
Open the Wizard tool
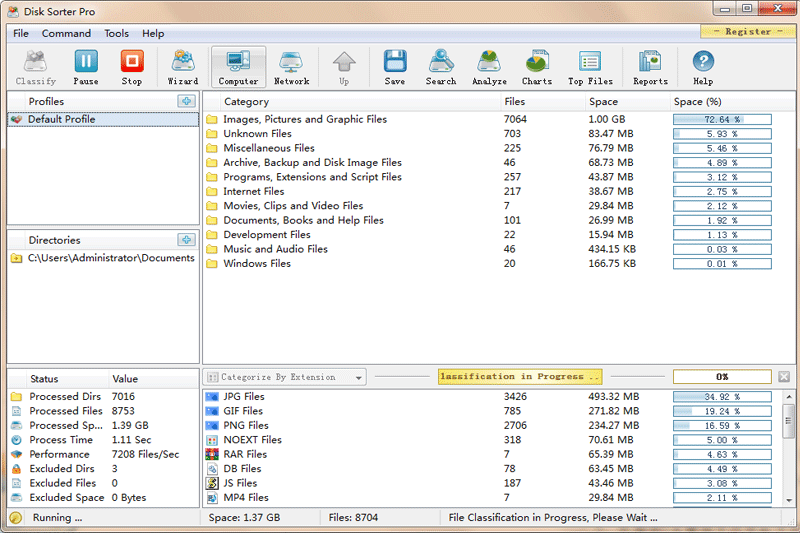[x=183, y=67]
